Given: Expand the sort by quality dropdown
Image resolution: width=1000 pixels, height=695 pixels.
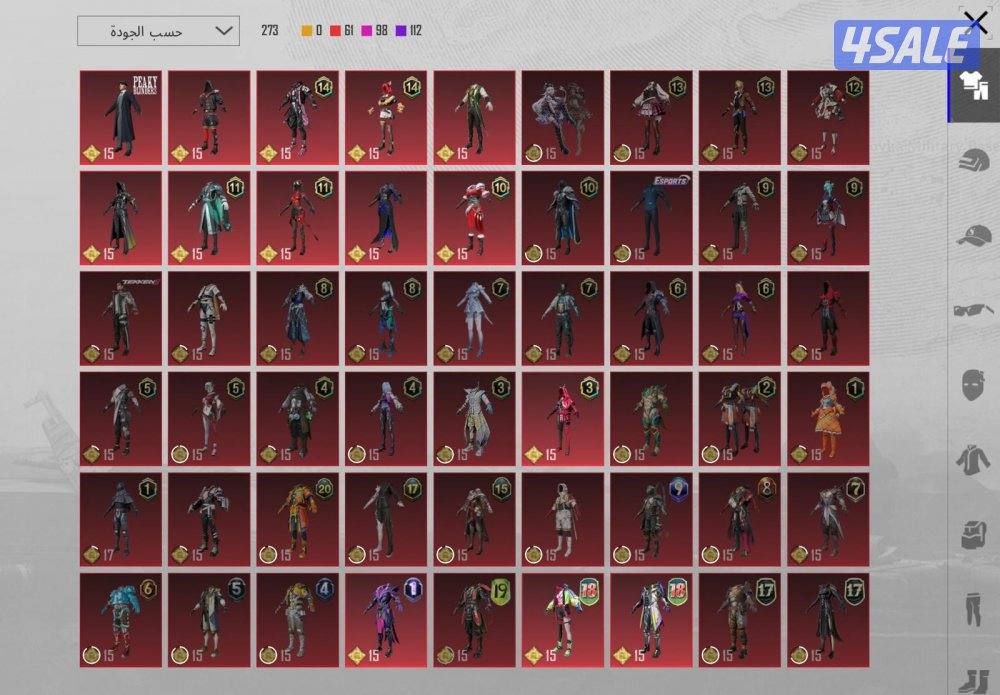Looking at the screenshot, I should (158, 31).
